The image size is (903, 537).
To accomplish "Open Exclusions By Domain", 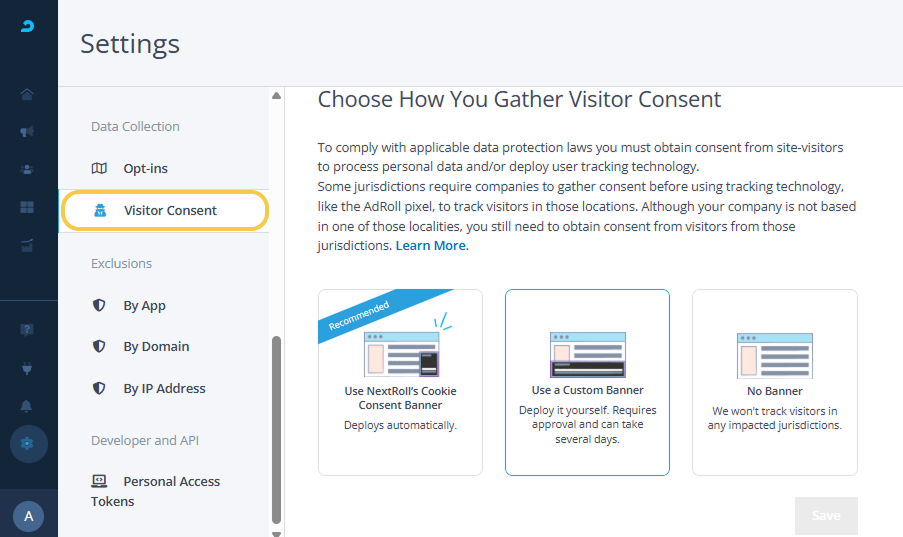I will [156, 347].
